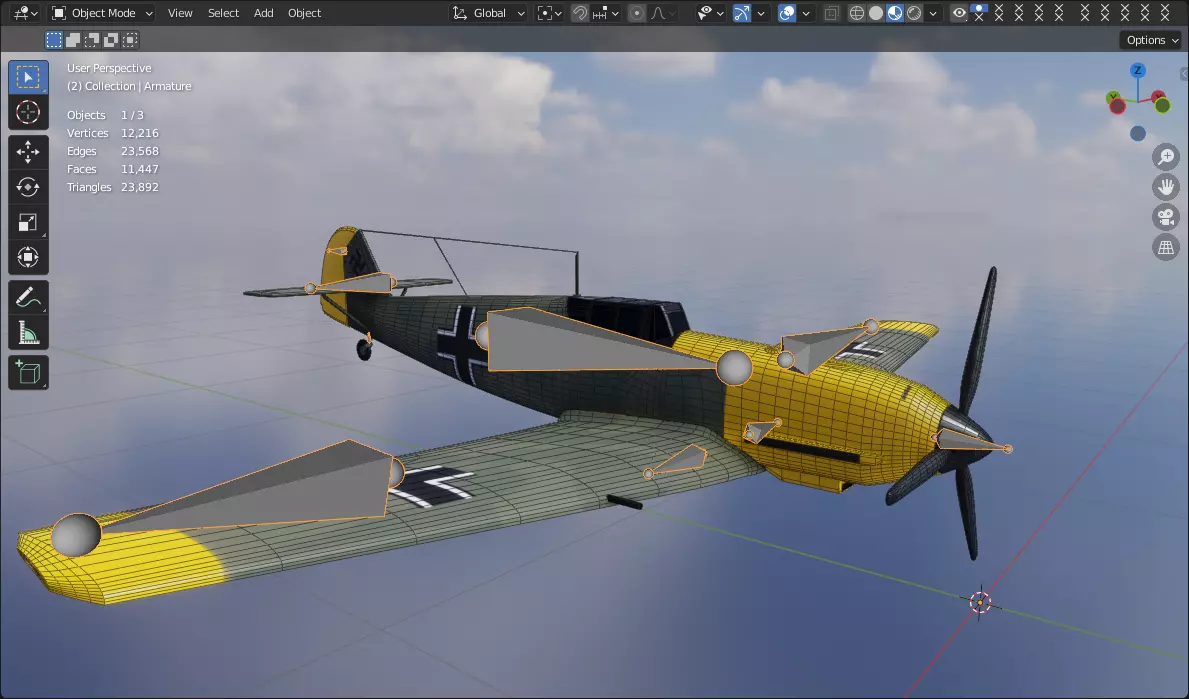The height and width of the screenshot is (699, 1189).
Task: Click '(2) Collection | Armature' text
Action: [129, 86]
